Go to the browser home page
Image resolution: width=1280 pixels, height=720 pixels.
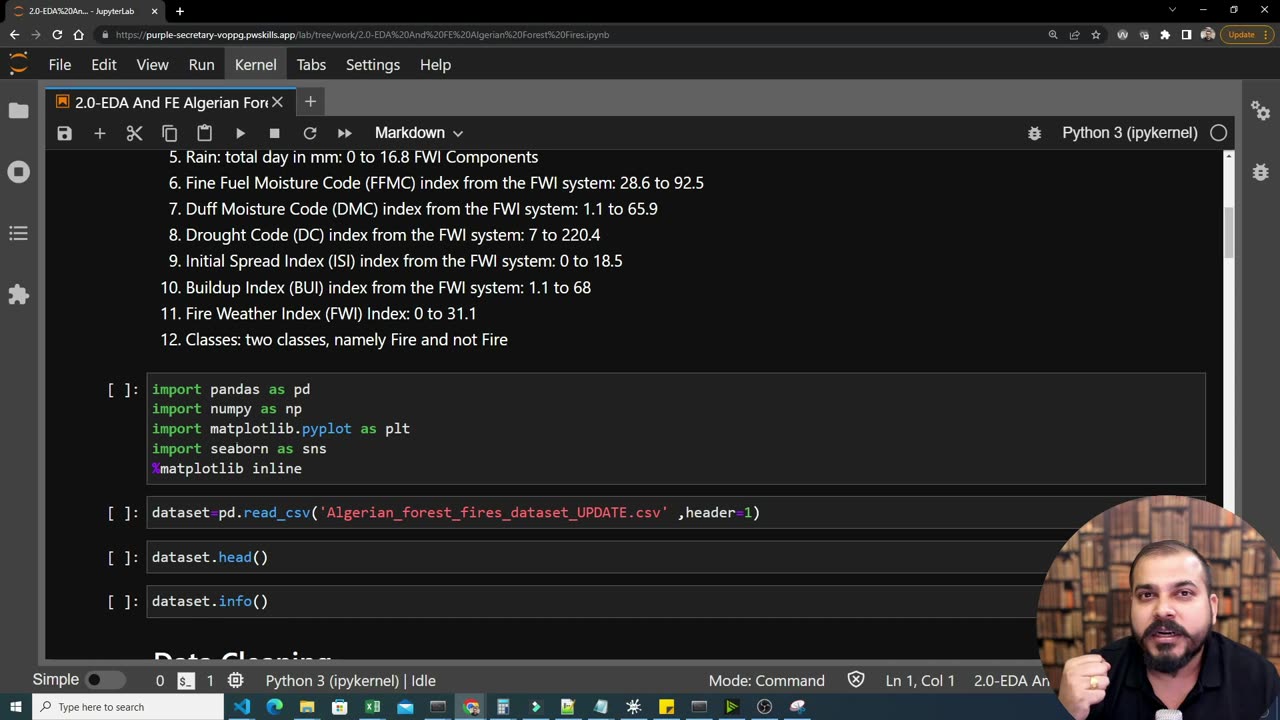tap(78, 35)
